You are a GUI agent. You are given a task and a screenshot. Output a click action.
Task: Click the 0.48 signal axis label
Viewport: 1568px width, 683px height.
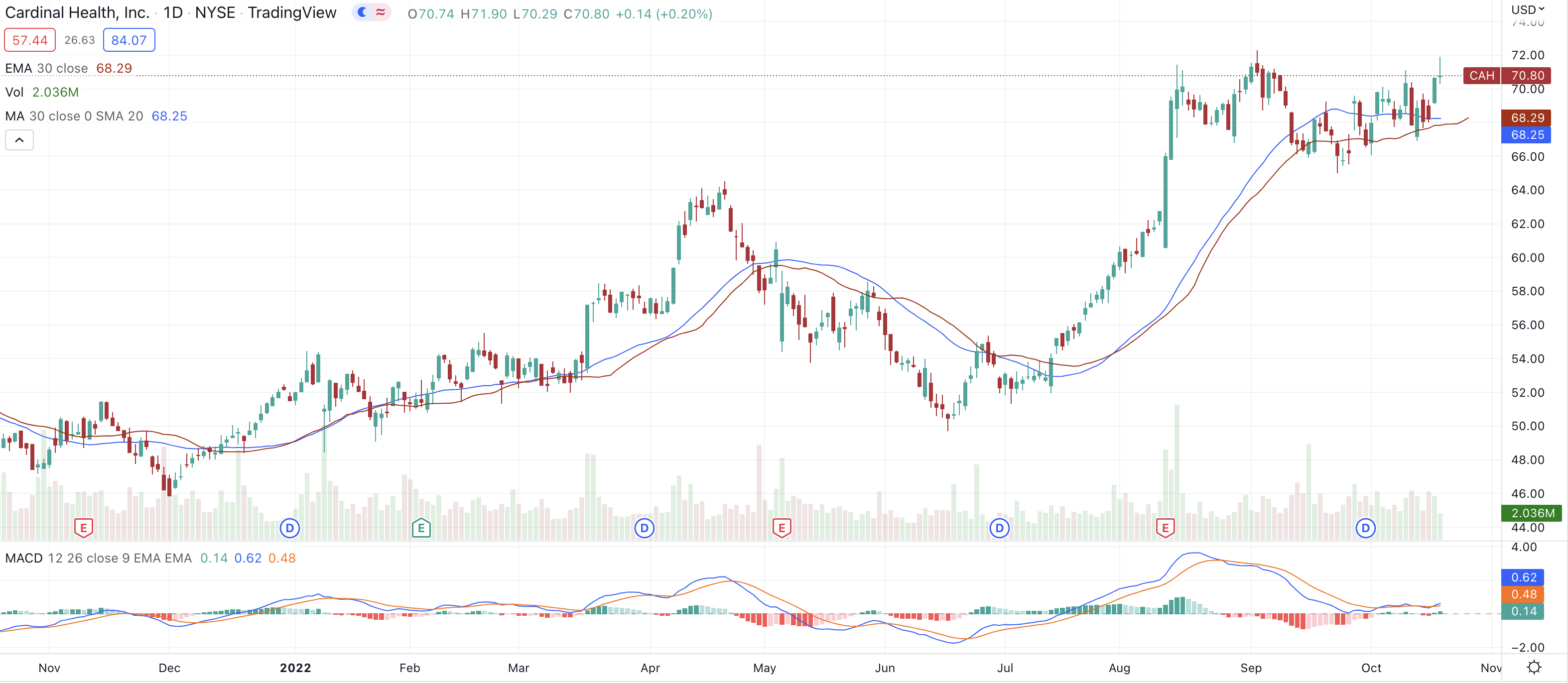1523,594
